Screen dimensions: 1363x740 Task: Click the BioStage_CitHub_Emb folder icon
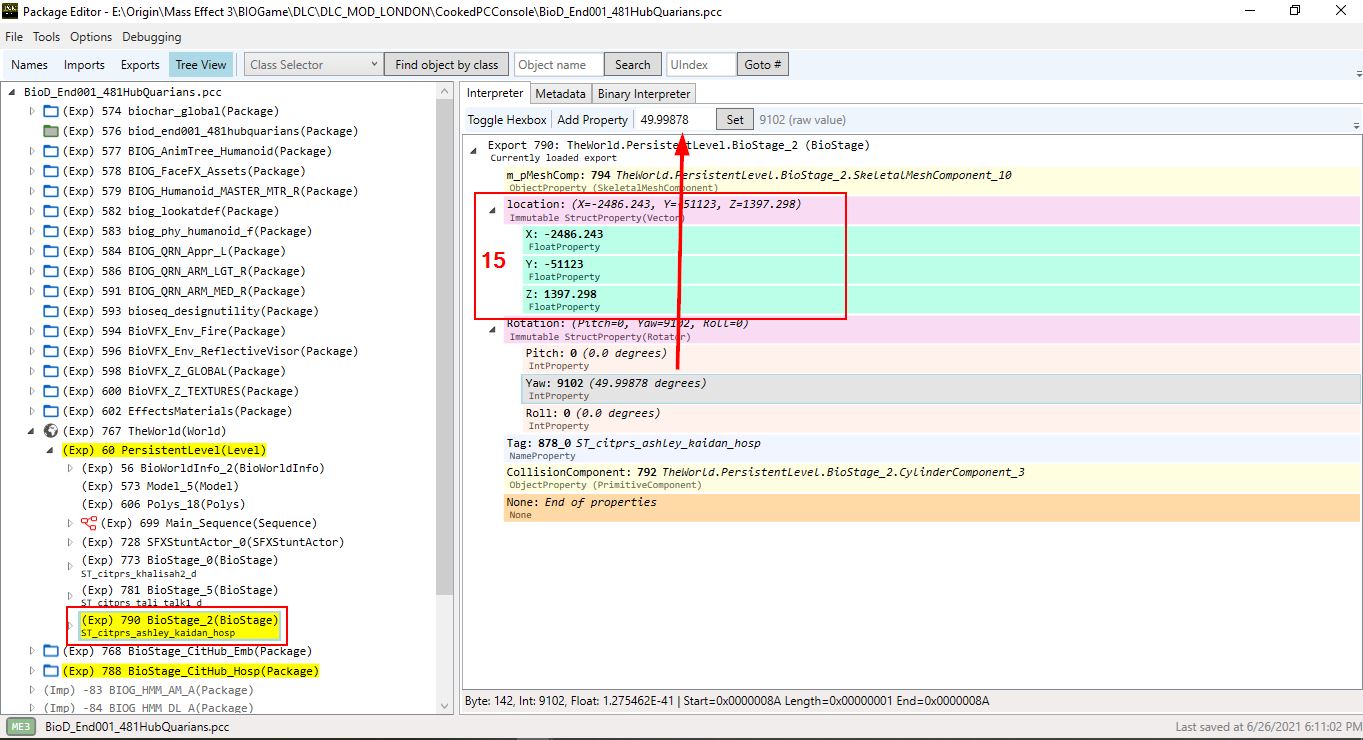[x=51, y=651]
